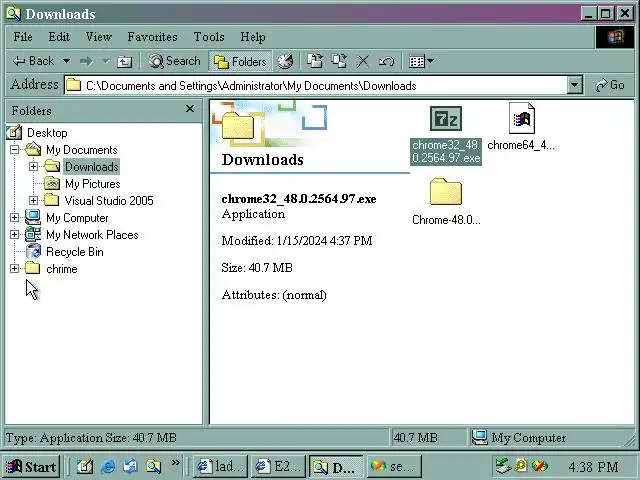Click the Forward arrow in toolbar

coord(86,61)
